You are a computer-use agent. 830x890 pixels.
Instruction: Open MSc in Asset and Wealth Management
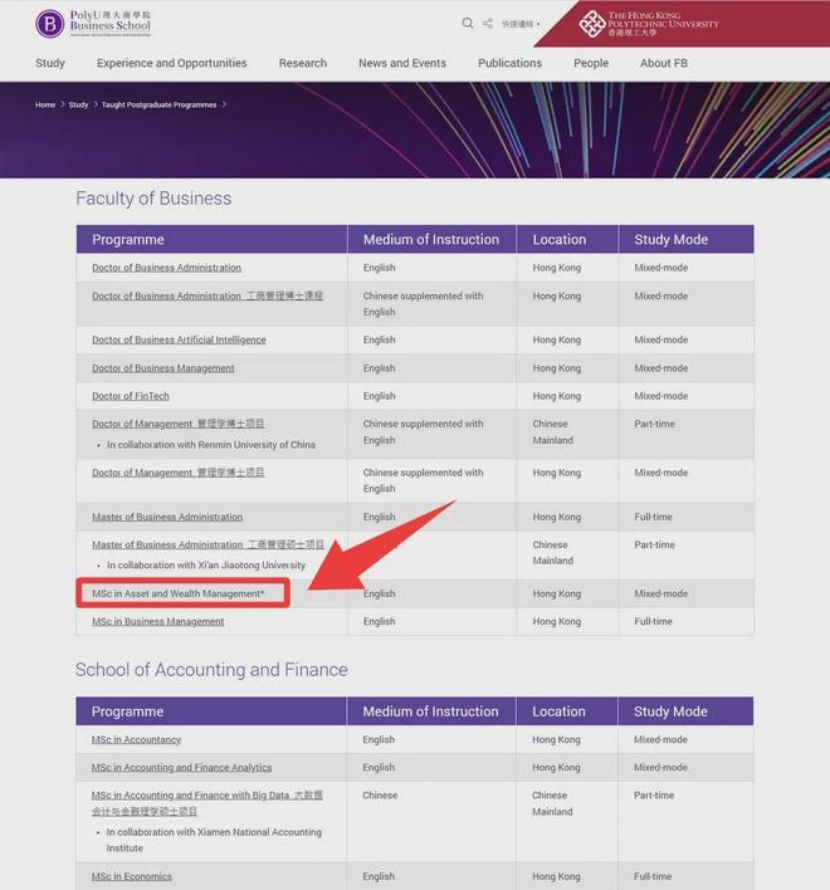coord(178,594)
